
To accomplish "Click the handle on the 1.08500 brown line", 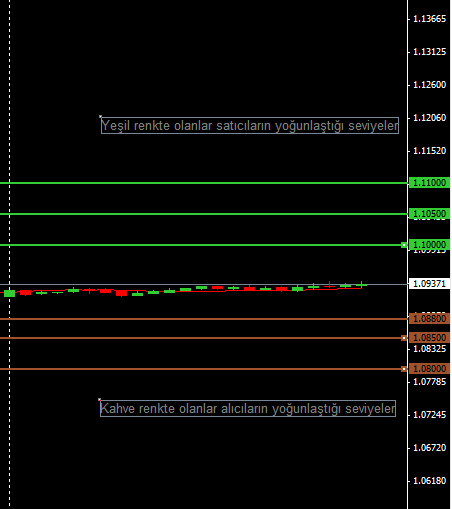I will click(x=404, y=338).
